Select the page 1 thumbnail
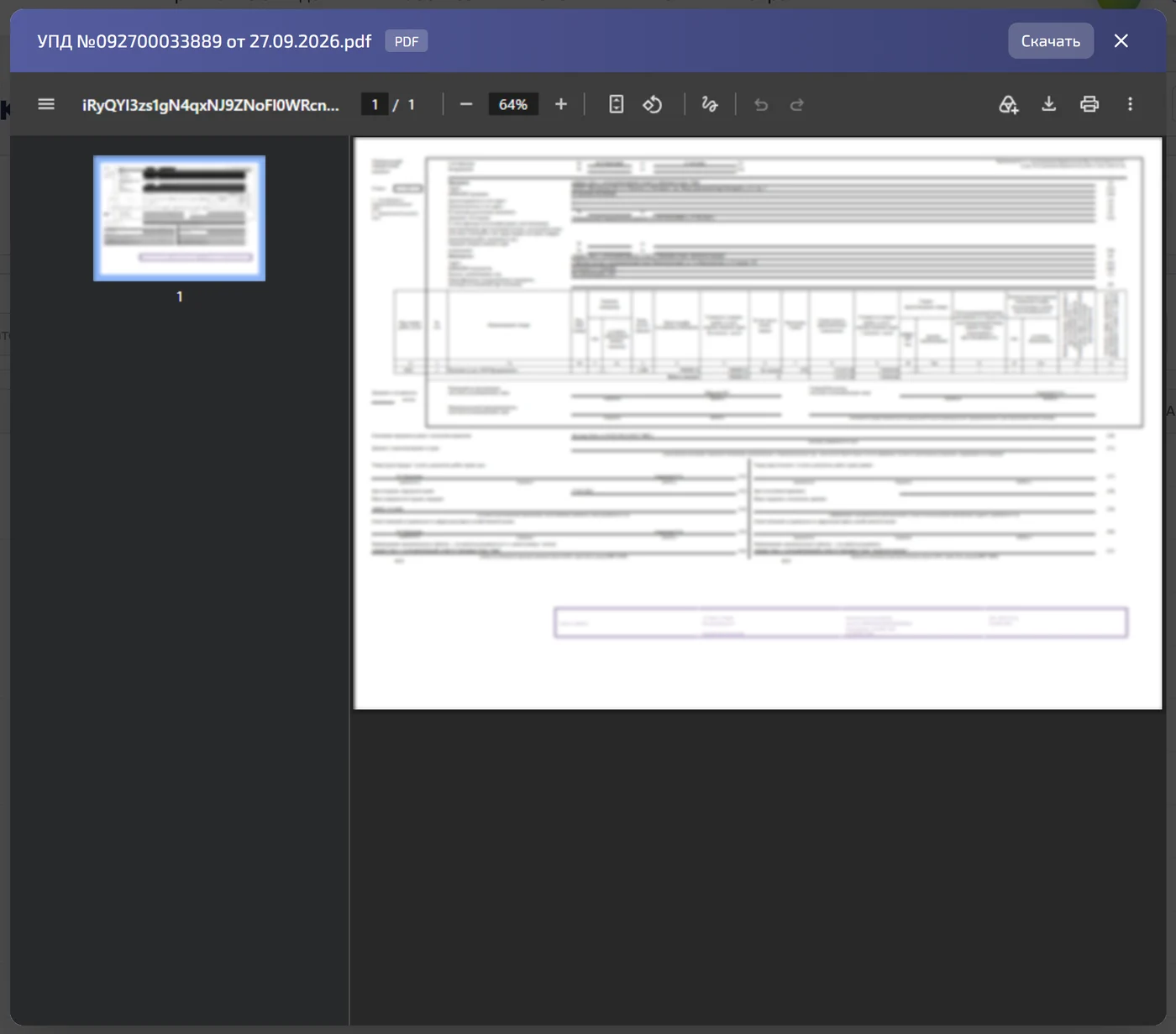1176x1034 pixels. (x=179, y=218)
